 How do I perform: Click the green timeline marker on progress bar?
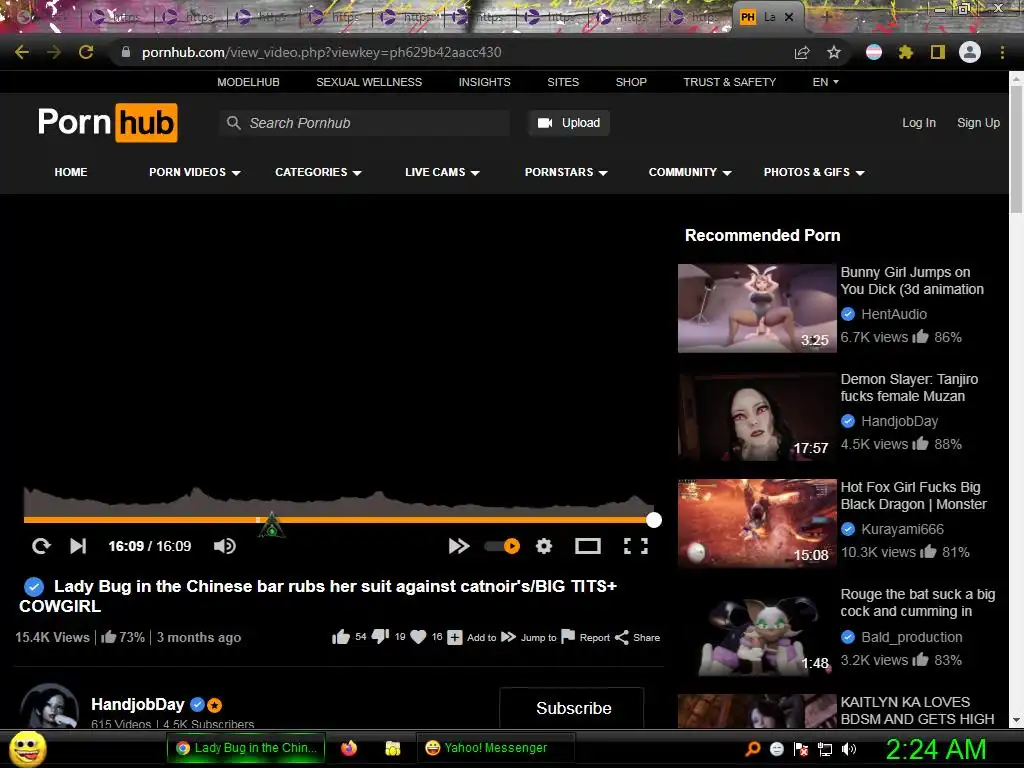click(x=272, y=526)
